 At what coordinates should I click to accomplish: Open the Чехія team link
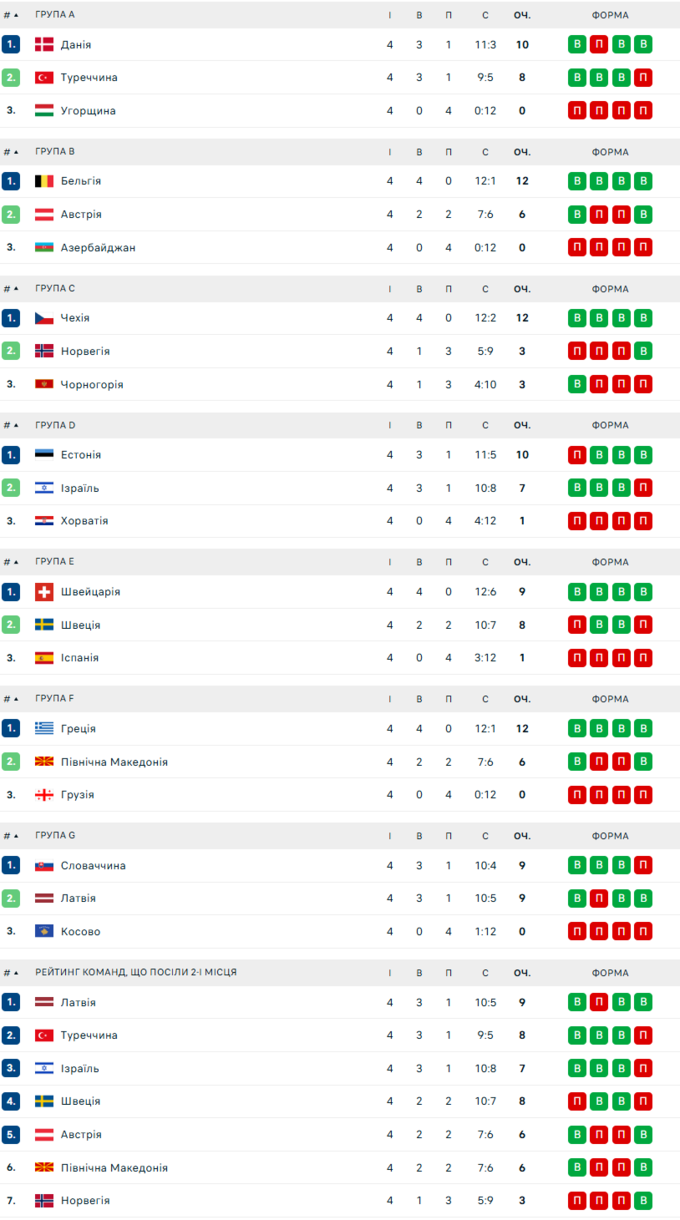click(75, 318)
